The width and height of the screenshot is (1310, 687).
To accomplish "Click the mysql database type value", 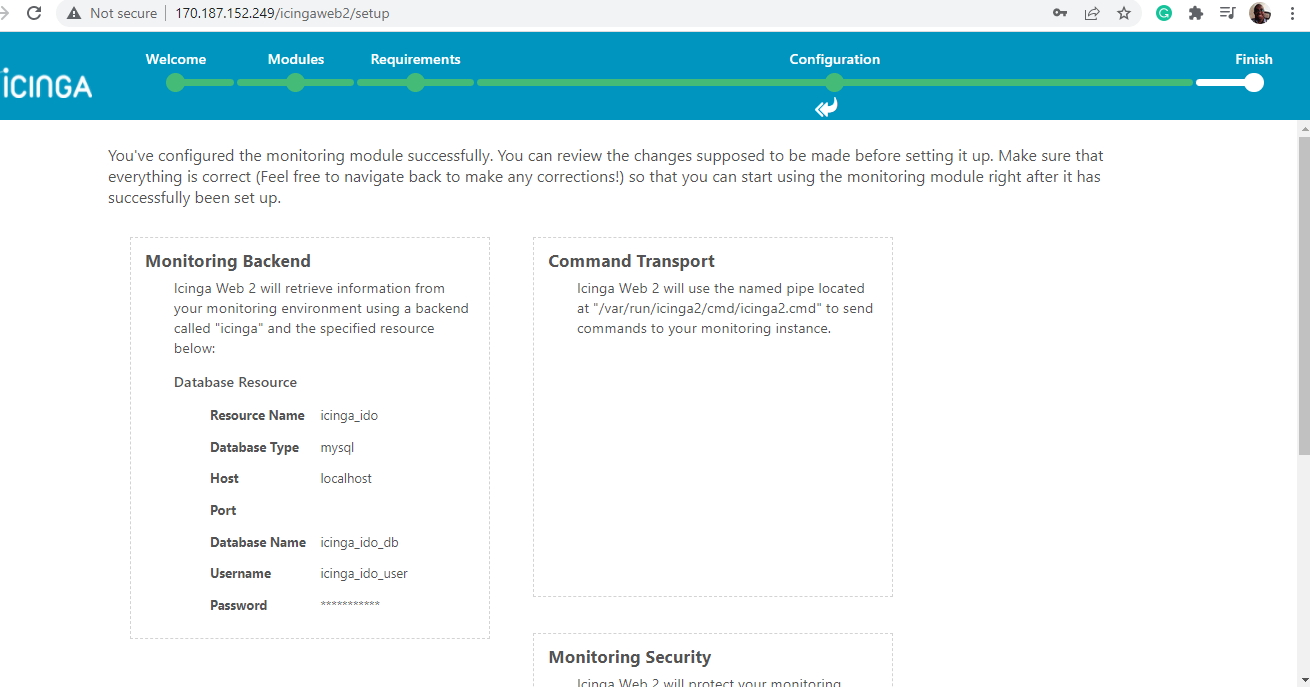I will tap(337, 447).
